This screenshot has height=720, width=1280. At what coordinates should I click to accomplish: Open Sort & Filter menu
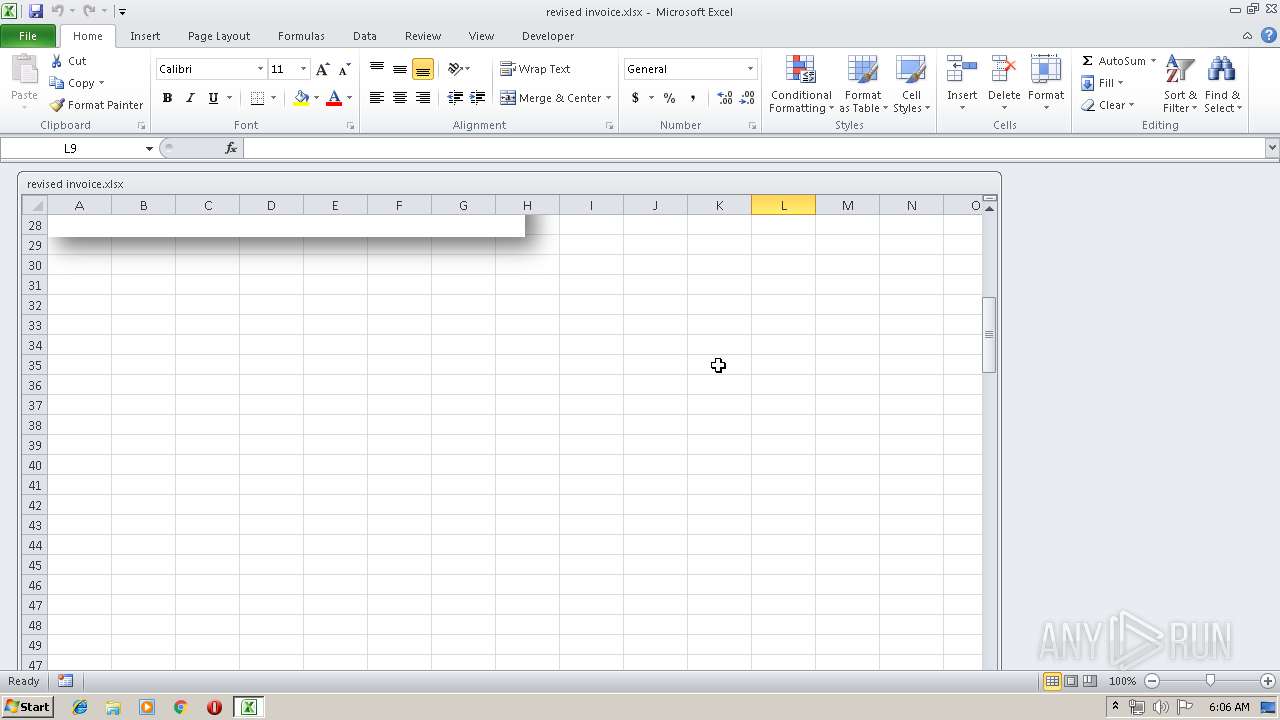(x=1180, y=85)
